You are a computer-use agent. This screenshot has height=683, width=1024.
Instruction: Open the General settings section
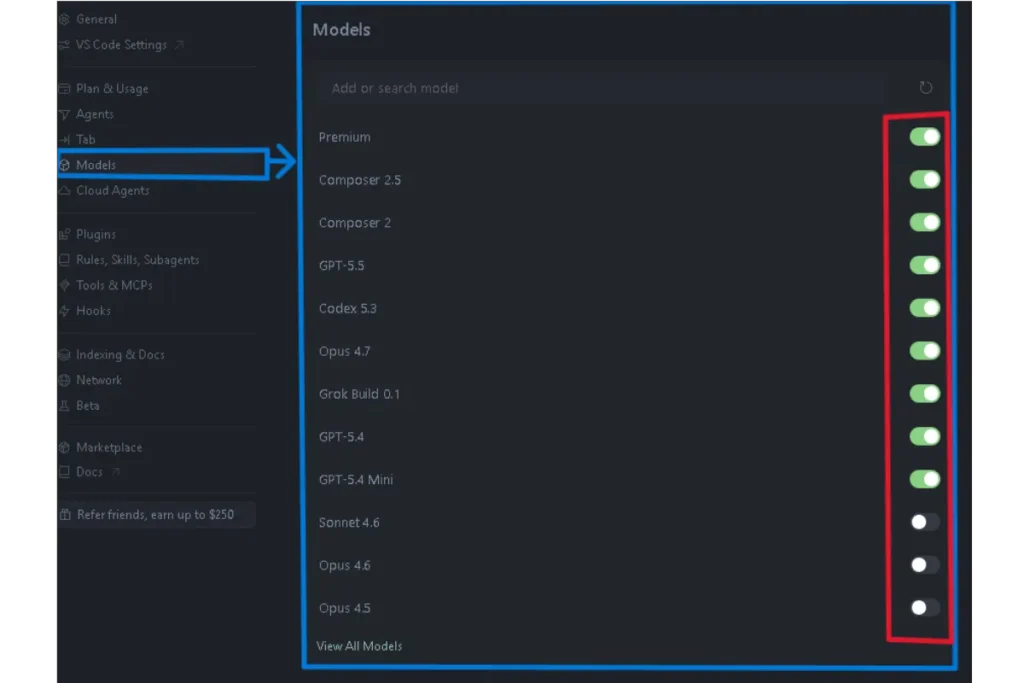[97, 20]
